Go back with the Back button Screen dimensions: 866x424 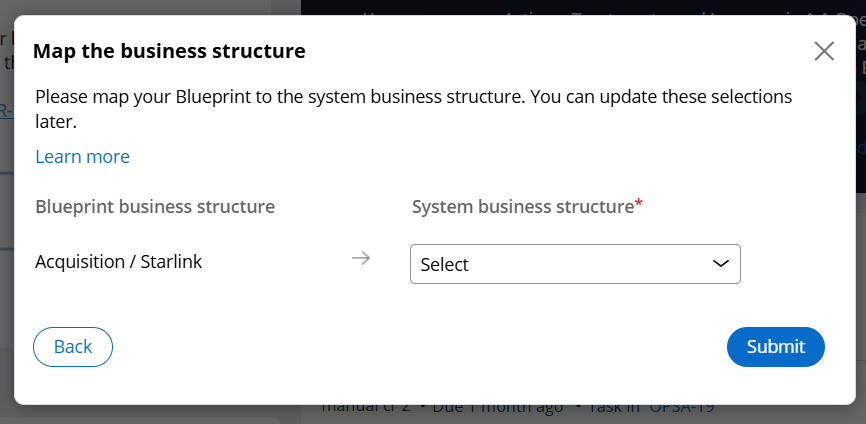(x=73, y=347)
